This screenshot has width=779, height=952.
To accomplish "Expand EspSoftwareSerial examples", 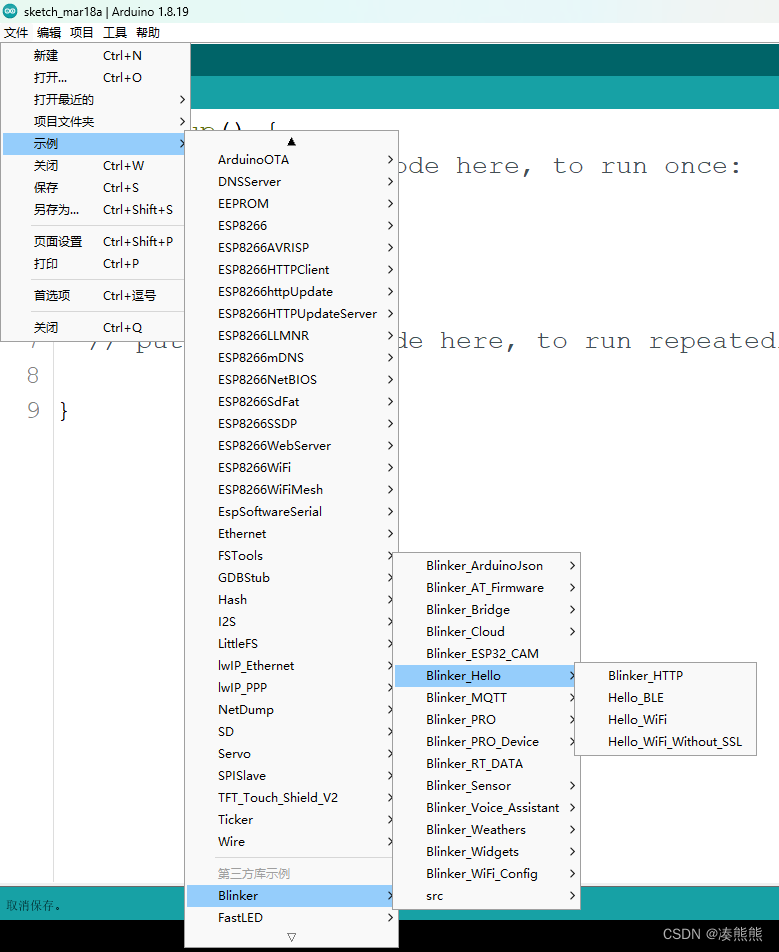I will click(x=292, y=512).
